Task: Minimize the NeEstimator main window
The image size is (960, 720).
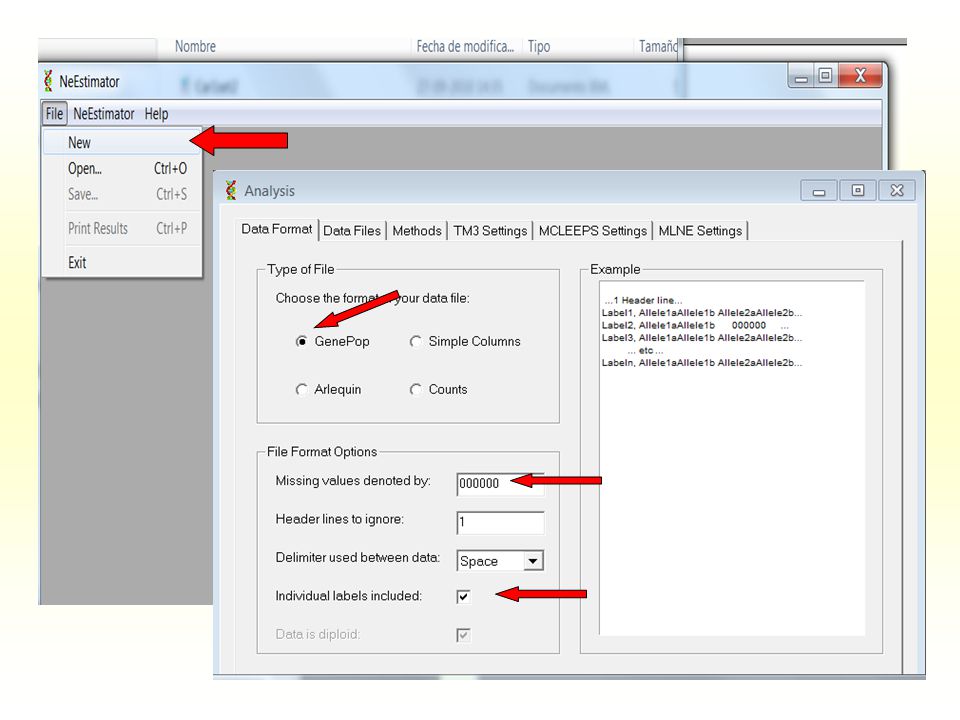Action: click(x=801, y=77)
